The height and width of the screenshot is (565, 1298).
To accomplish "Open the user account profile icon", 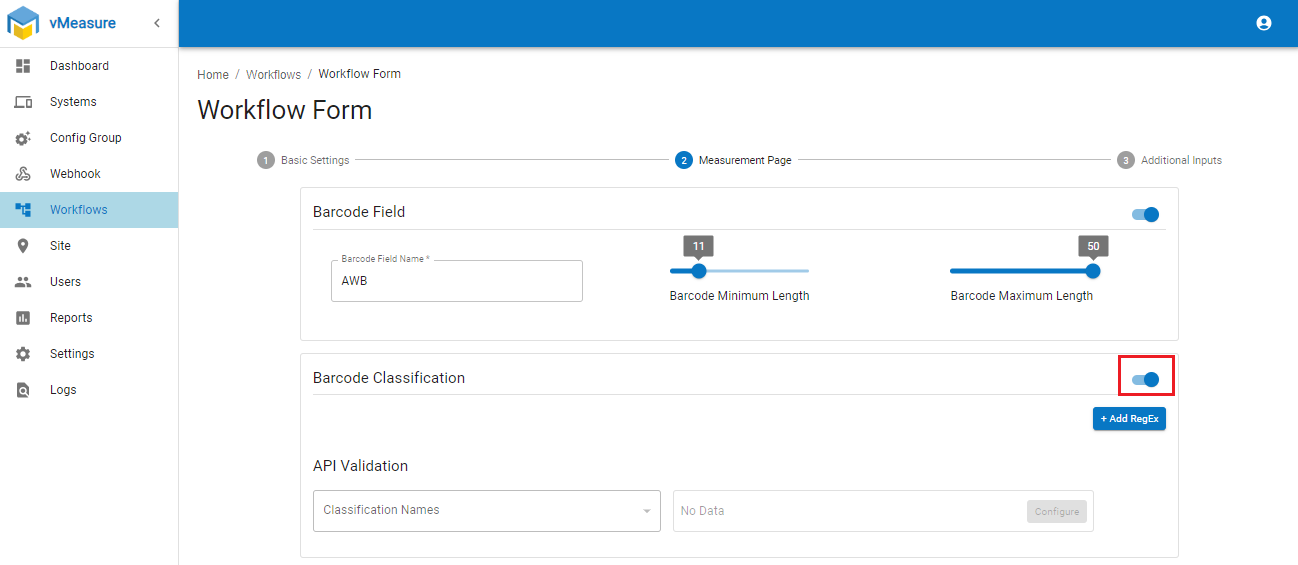I will (1263, 23).
